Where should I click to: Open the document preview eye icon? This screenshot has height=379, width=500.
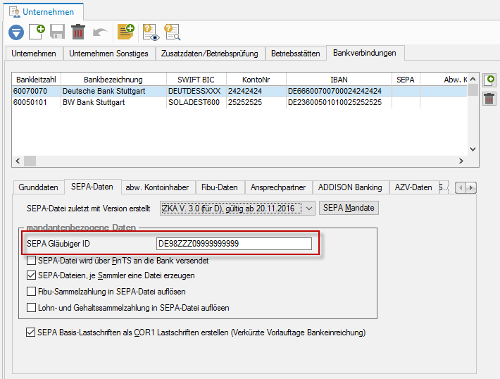[x=151, y=32]
